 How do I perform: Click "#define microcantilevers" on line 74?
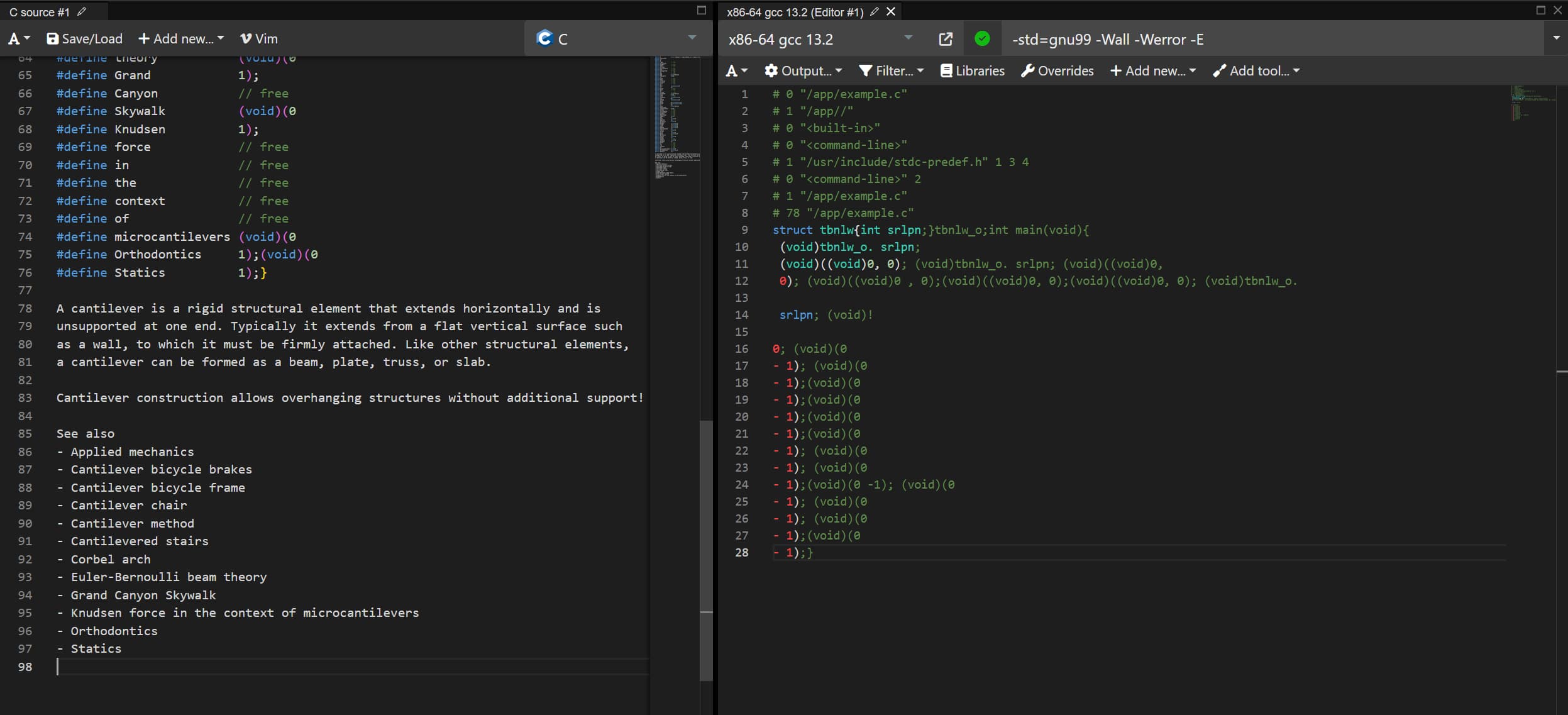click(143, 237)
